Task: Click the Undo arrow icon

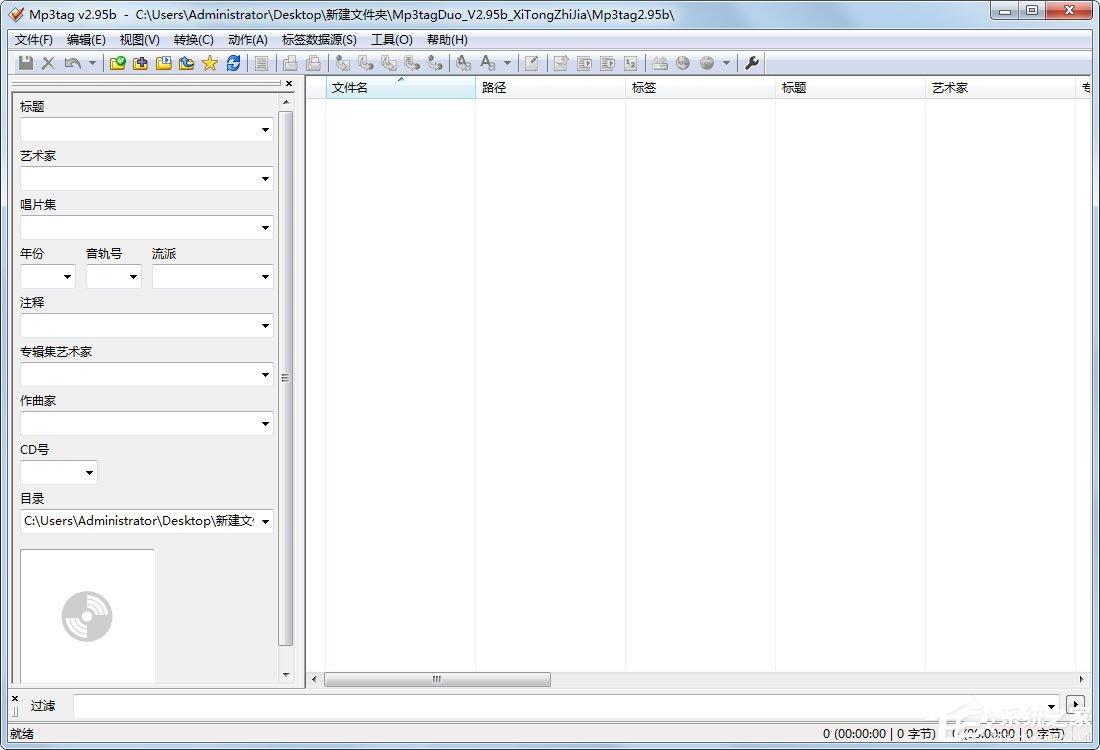Action: click(x=72, y=63)
